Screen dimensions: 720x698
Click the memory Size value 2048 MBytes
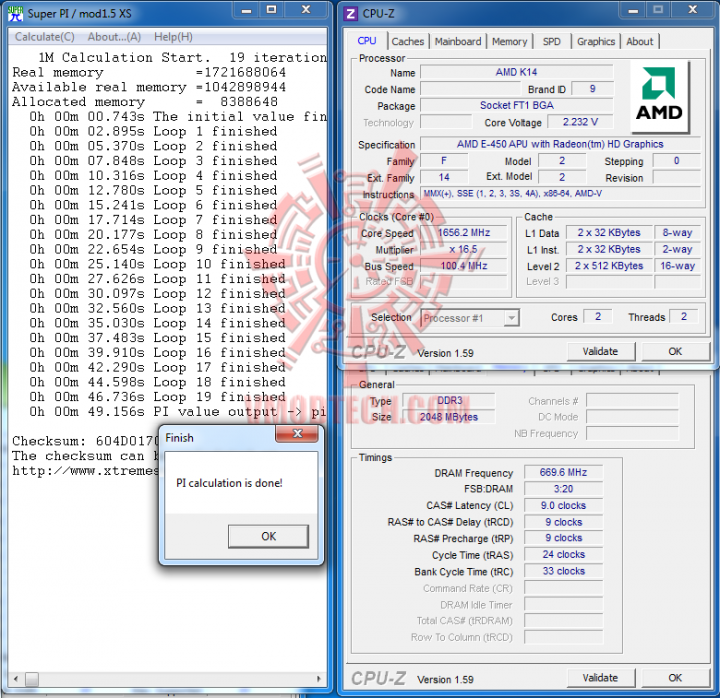[449, 417]
